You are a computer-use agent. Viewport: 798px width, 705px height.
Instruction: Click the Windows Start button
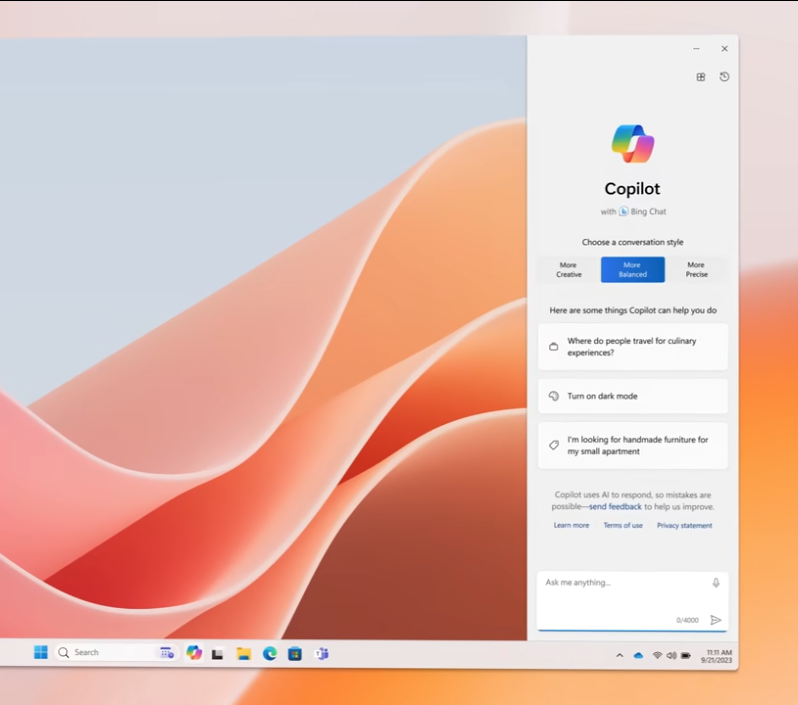pyautogui.click(x=41, y=653)
